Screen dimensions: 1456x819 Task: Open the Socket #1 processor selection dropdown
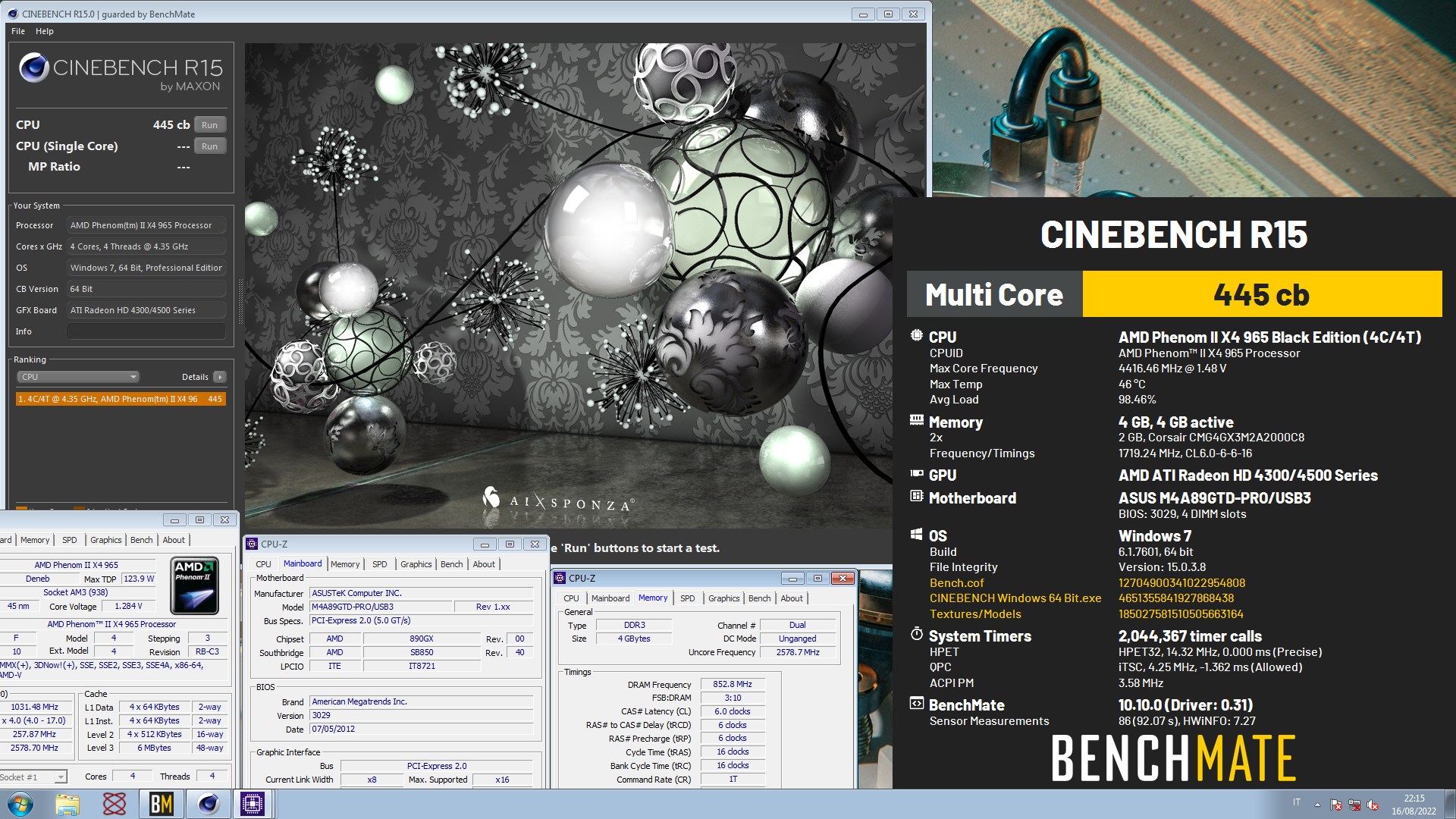[x=33, y=777]
